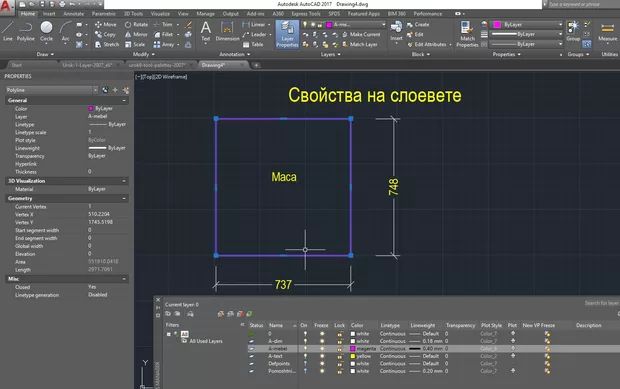Activate the Mirror command

(x=136, y=34)
